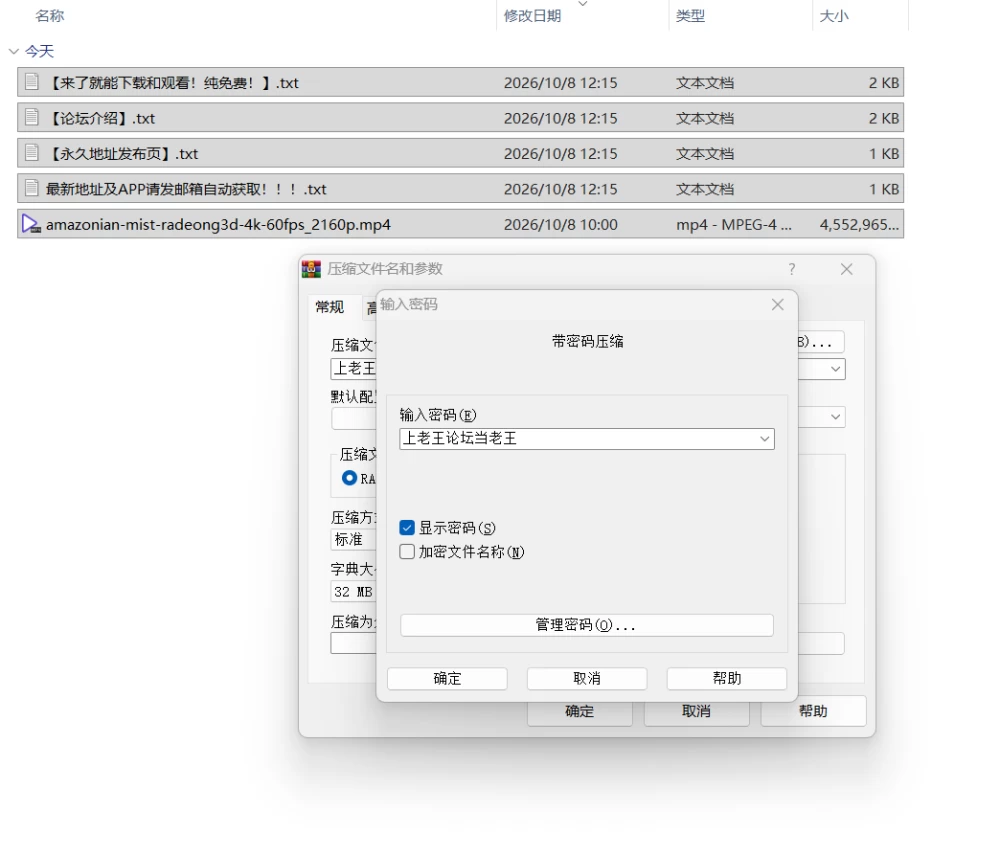Screen dimensions: 1000x856
Task: Click the icon of 最新地址及APP请发邮箱自动获取 file
Action: click(x=31, y=188)
